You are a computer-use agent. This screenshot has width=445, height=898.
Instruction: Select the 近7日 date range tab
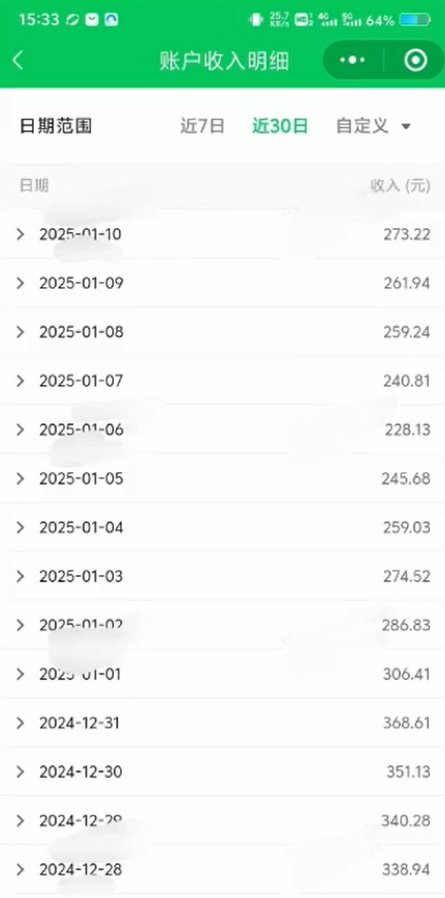tap(202, 125)
